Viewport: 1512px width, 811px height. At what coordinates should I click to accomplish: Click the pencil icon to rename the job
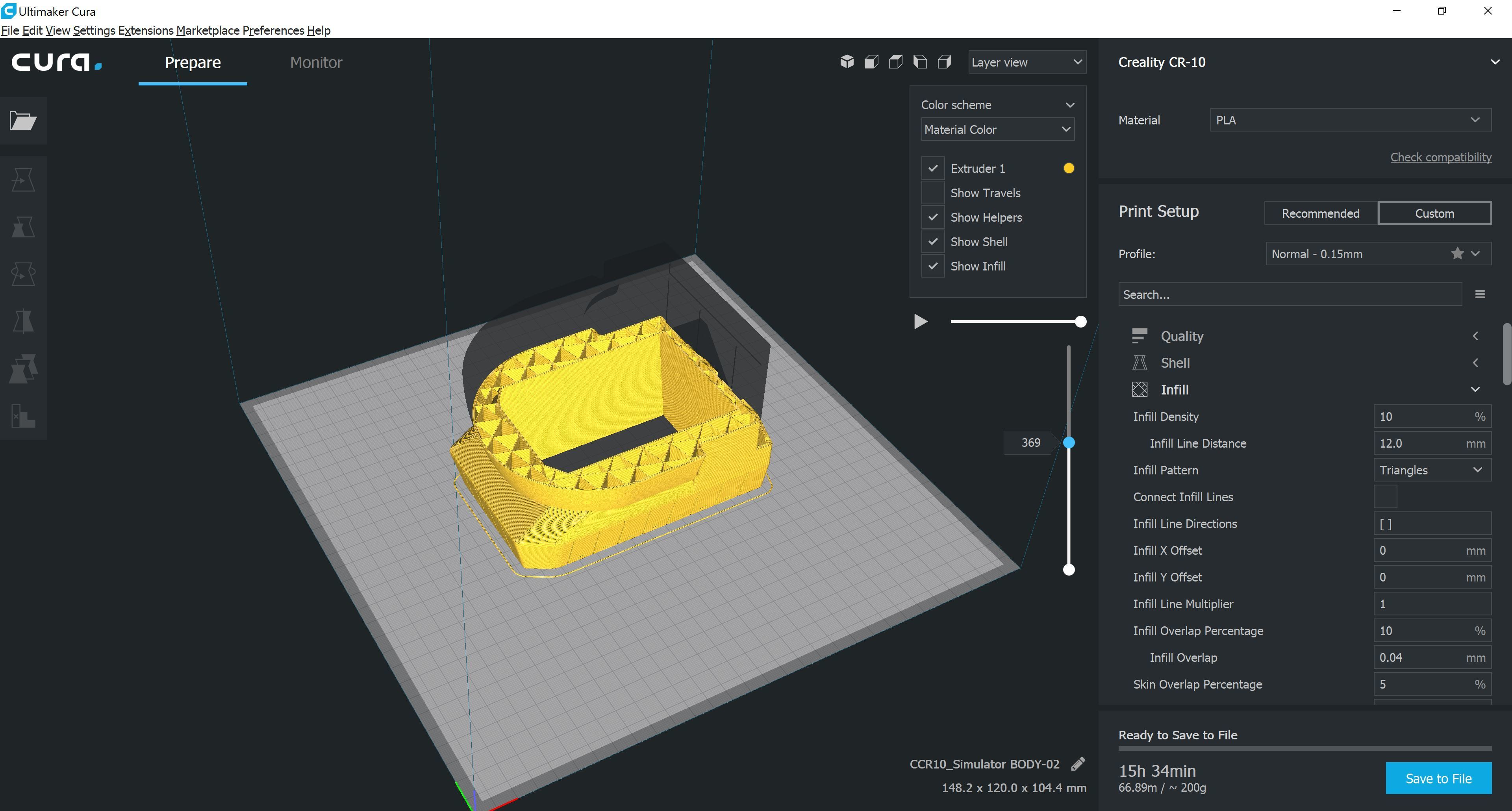click(1078, 763)
